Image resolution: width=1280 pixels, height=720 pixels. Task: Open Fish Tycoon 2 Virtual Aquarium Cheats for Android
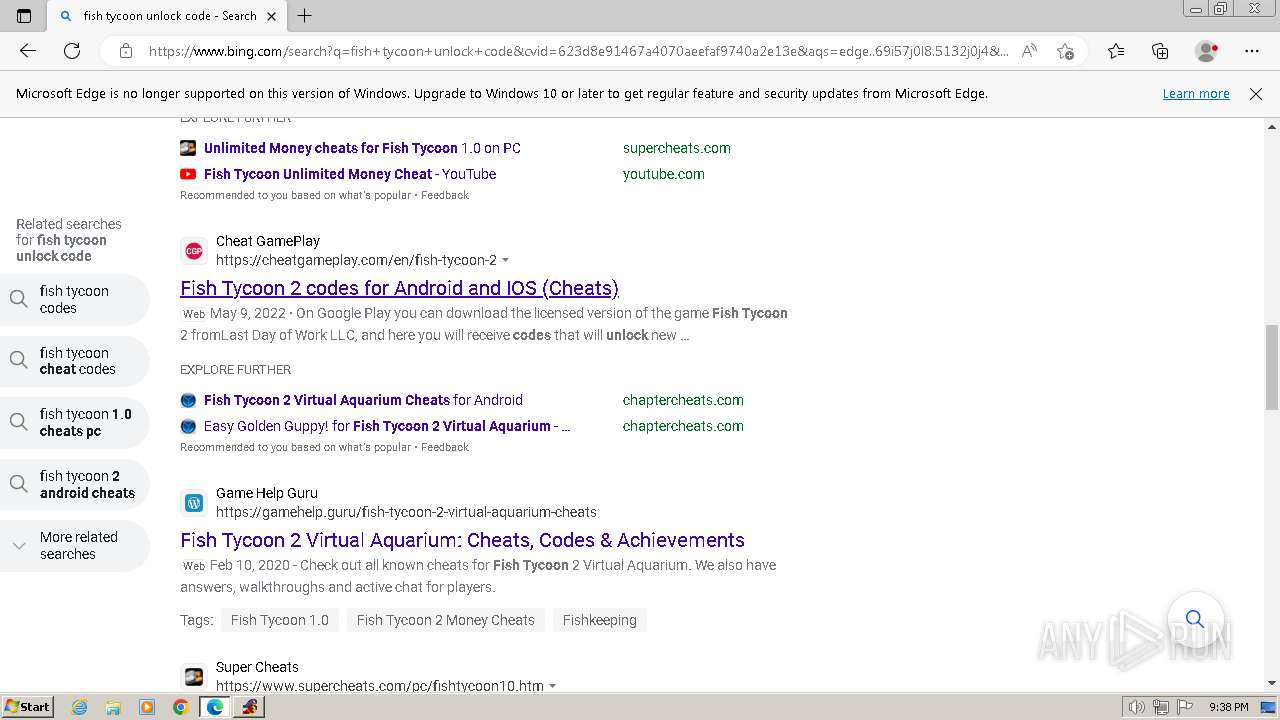pyautogui.click(x=363, y=400)
